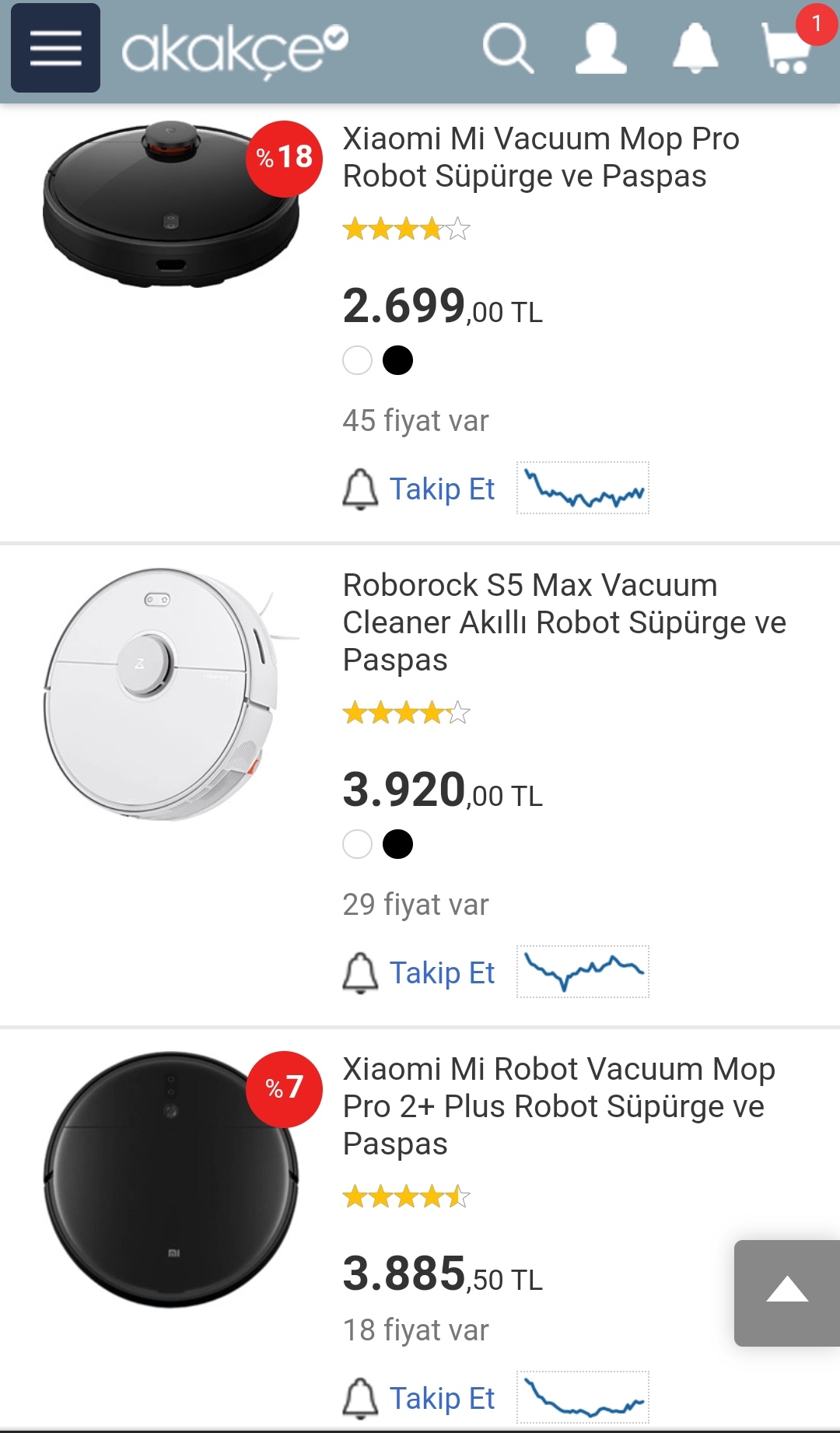Tap the search magnifier icon
This screenshot has height=1433, width=840.
(507, 48)
